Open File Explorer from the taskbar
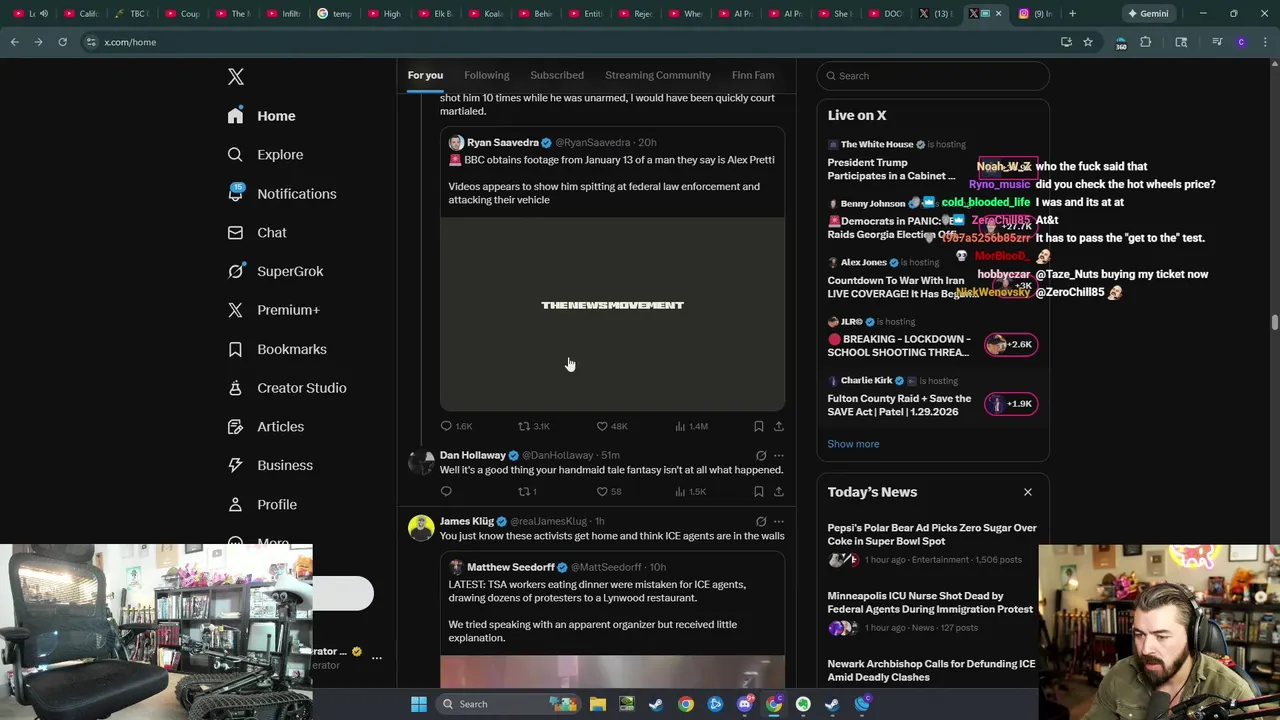Screen dimensions: 1280x720 597,704
